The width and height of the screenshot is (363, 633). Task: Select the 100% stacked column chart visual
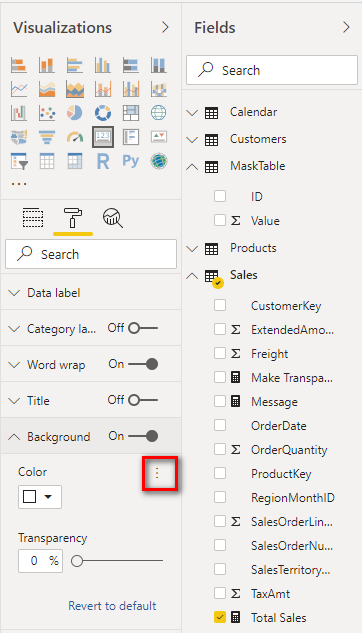tap(159, 65)
